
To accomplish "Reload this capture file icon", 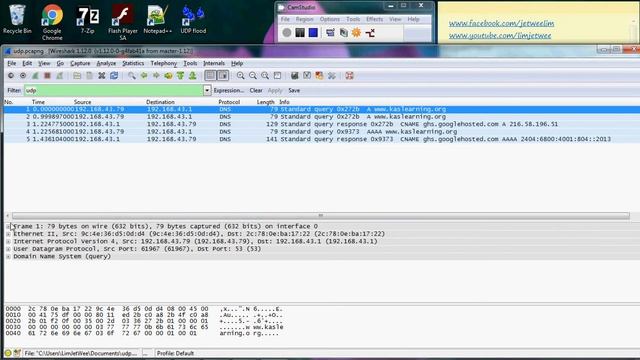I will click(x=114, y=76).
